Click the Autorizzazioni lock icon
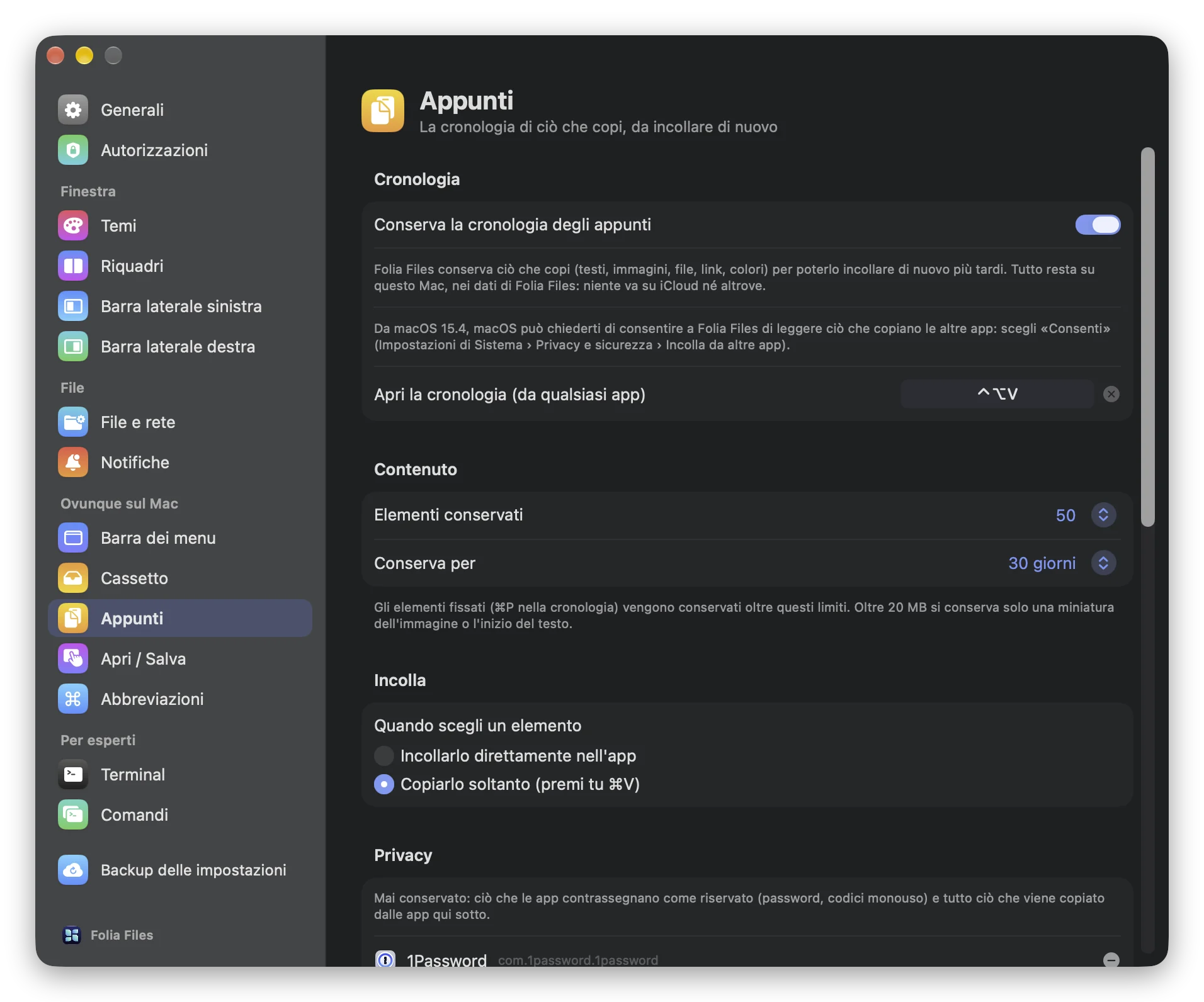 click(x=73, y=150)
